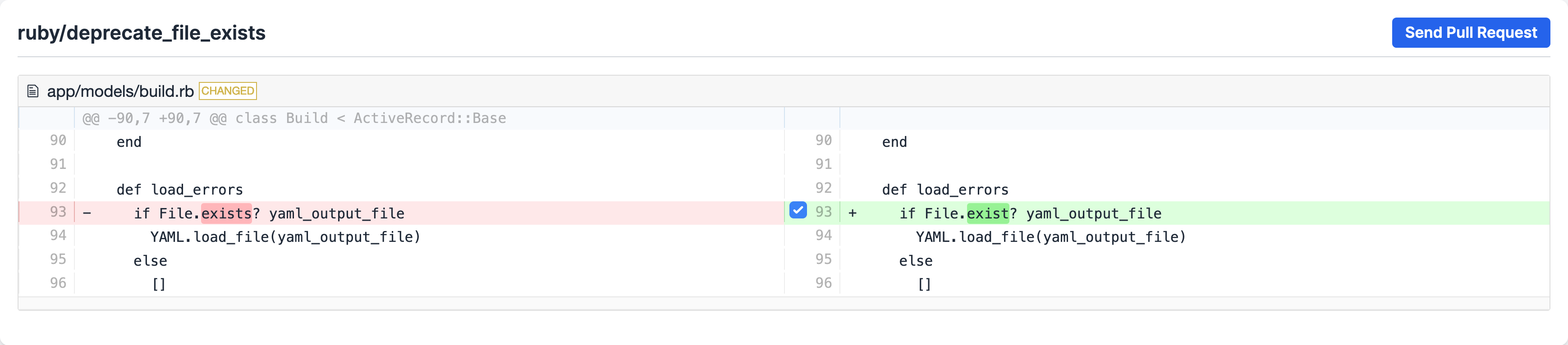Click the minus sign on removed line 93
1568x345 pixels.
point(87,213)
